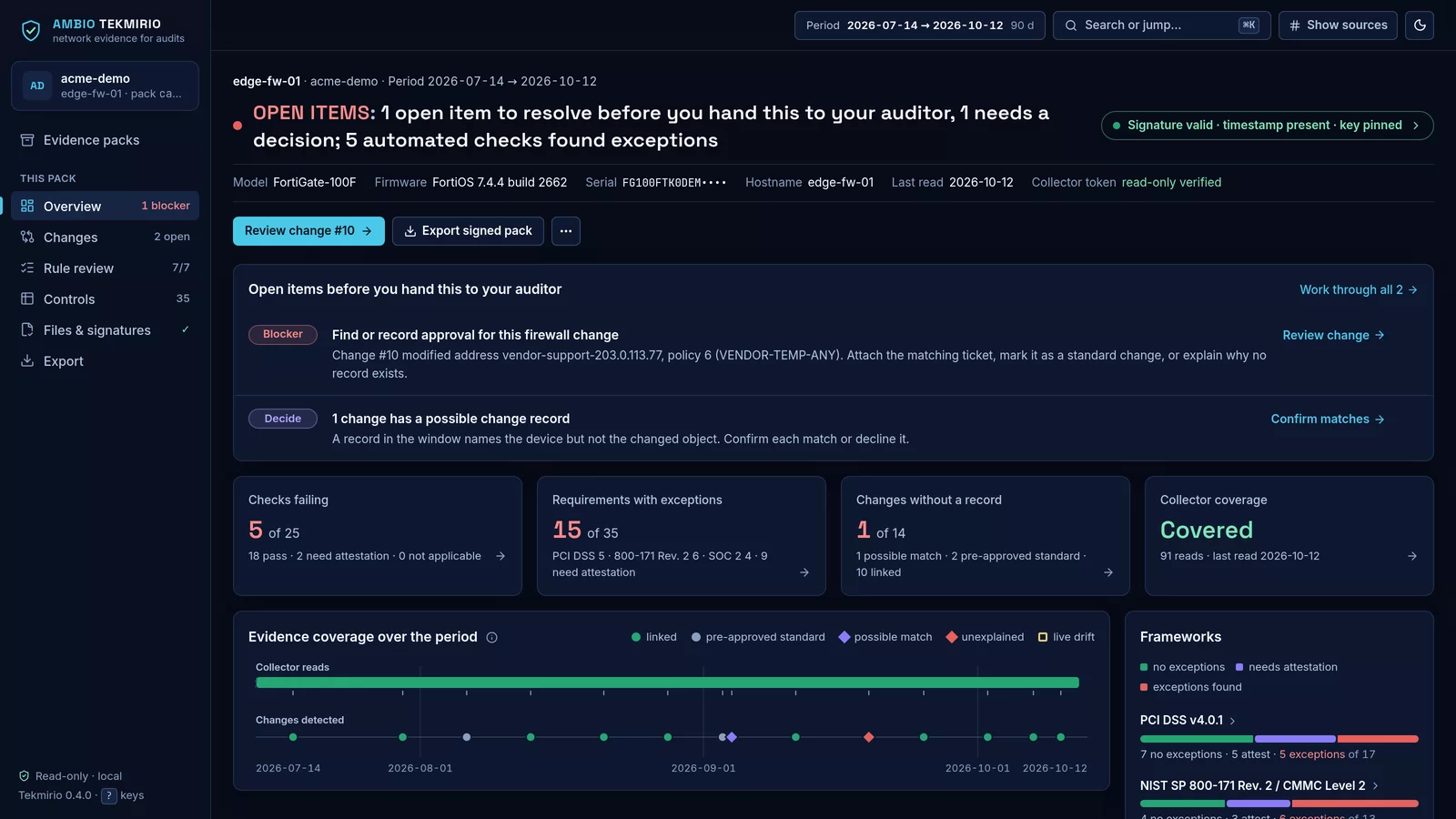Expand signature valid status details
The width and height of the screenshot is (1456, 819).
1267,126
